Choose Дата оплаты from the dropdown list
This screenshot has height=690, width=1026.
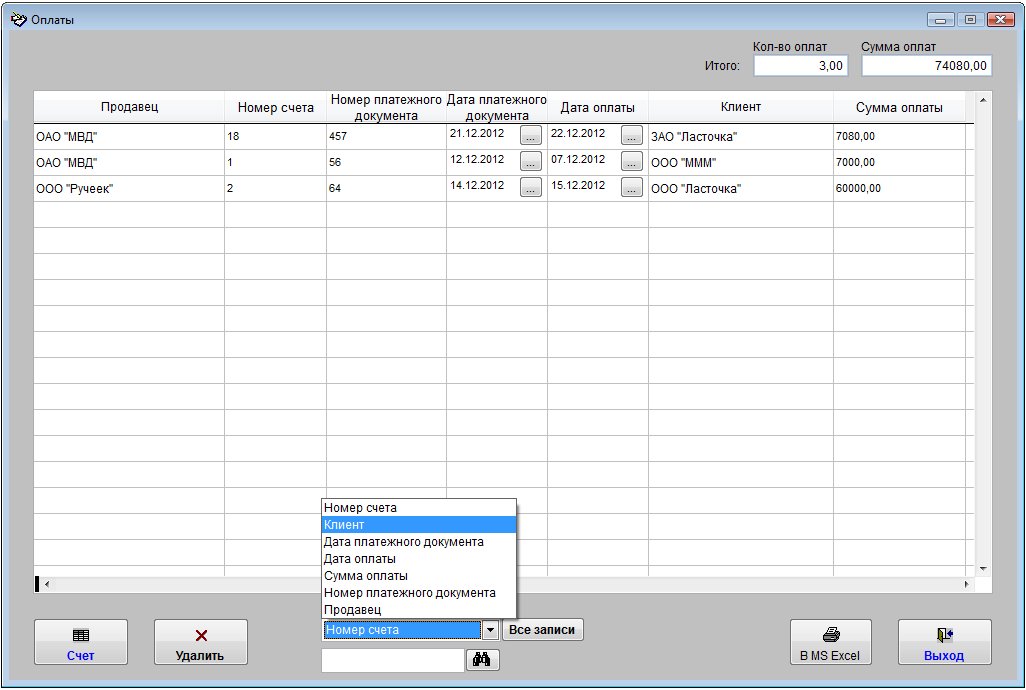click(418, 559)
